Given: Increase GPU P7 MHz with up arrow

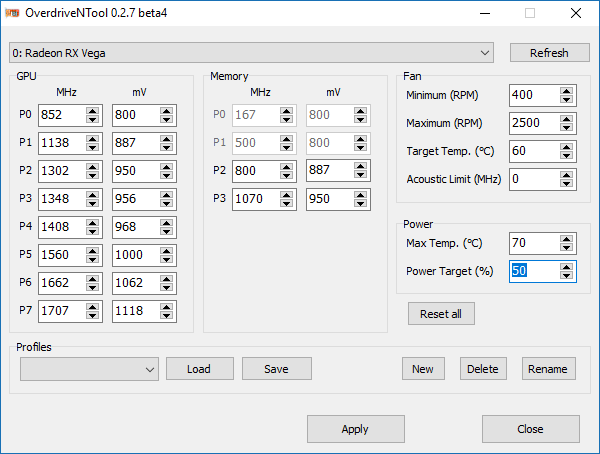Looking at the screenshot, I should click(x=92, y=307).
